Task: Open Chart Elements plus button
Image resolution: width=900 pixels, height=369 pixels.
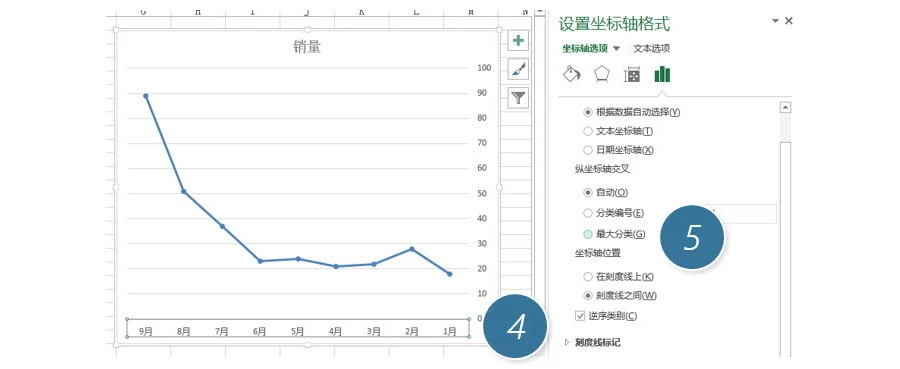Action: click(518, 41)
